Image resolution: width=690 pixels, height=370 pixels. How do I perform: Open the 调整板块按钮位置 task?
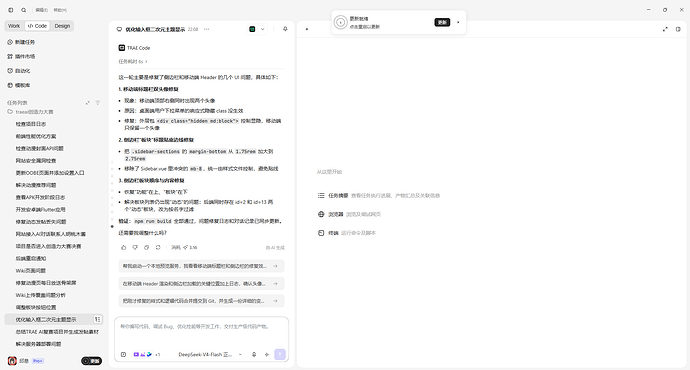pyautogui.click(x=36, y=308)
